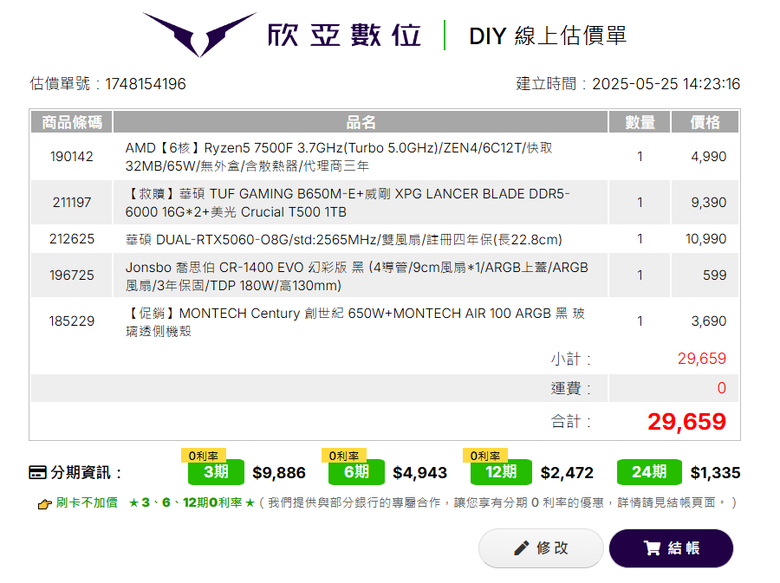This screenshot has width=780, height=583.
Task: Click the quantity 1 in the RTX5060 row
Action: coord(640,239)
